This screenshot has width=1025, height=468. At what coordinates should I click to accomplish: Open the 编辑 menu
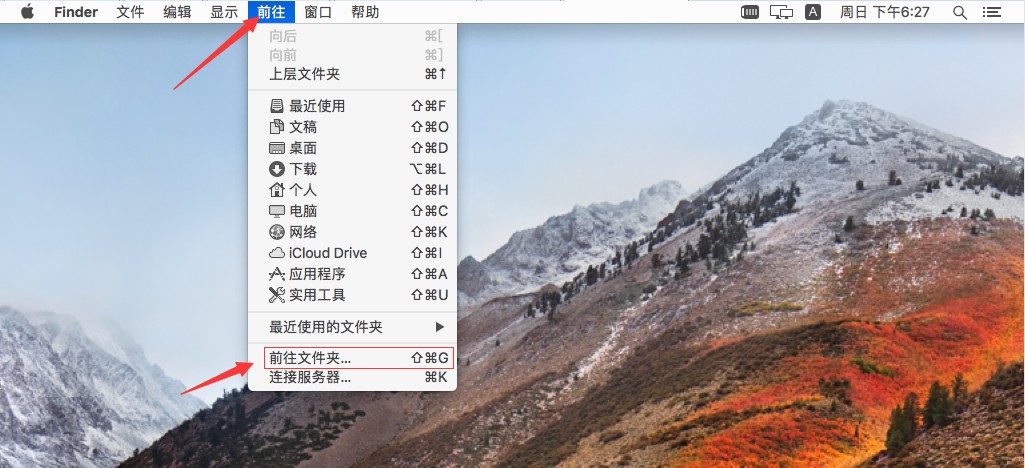point(177,12)
